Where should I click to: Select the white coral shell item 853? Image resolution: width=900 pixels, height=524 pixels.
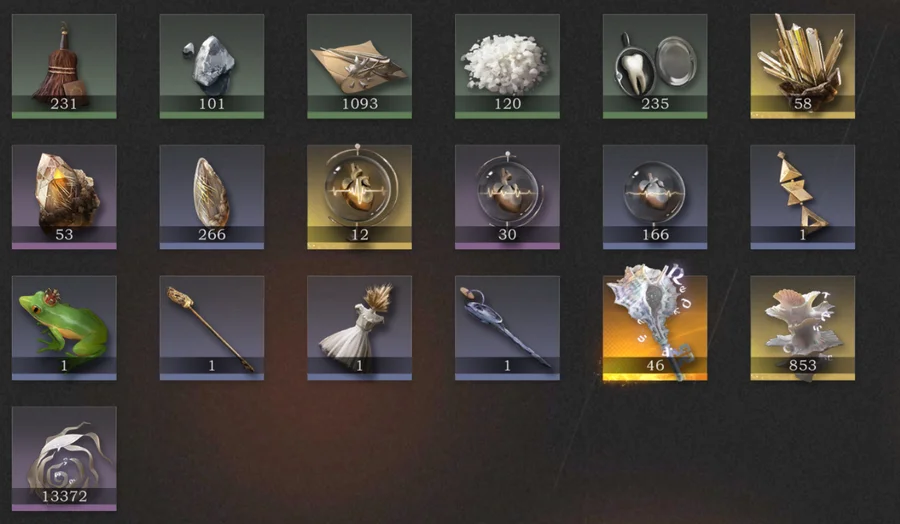click(802, 328)
